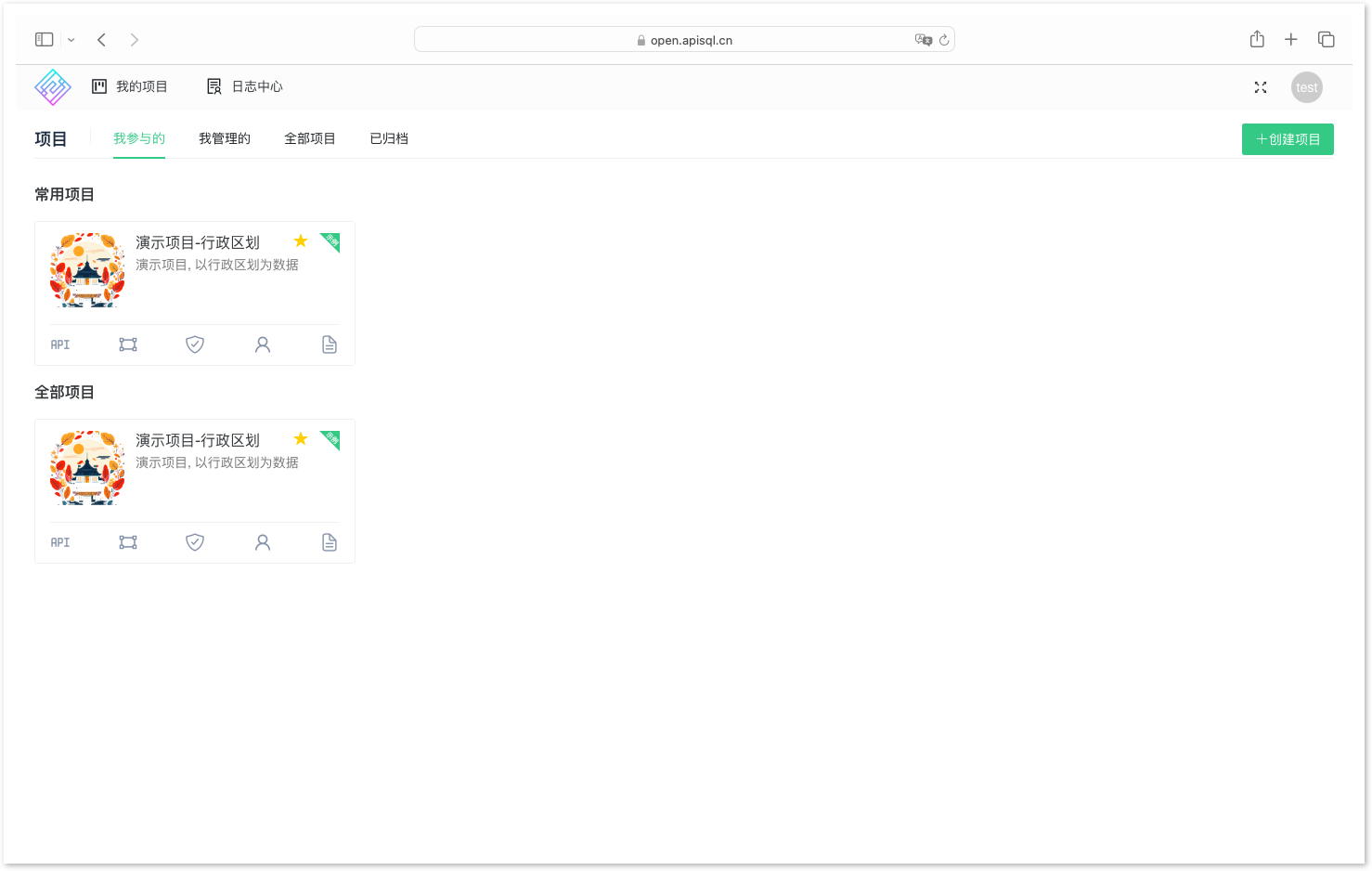Open the members icon in the 全部项目 card

[263, 542]
